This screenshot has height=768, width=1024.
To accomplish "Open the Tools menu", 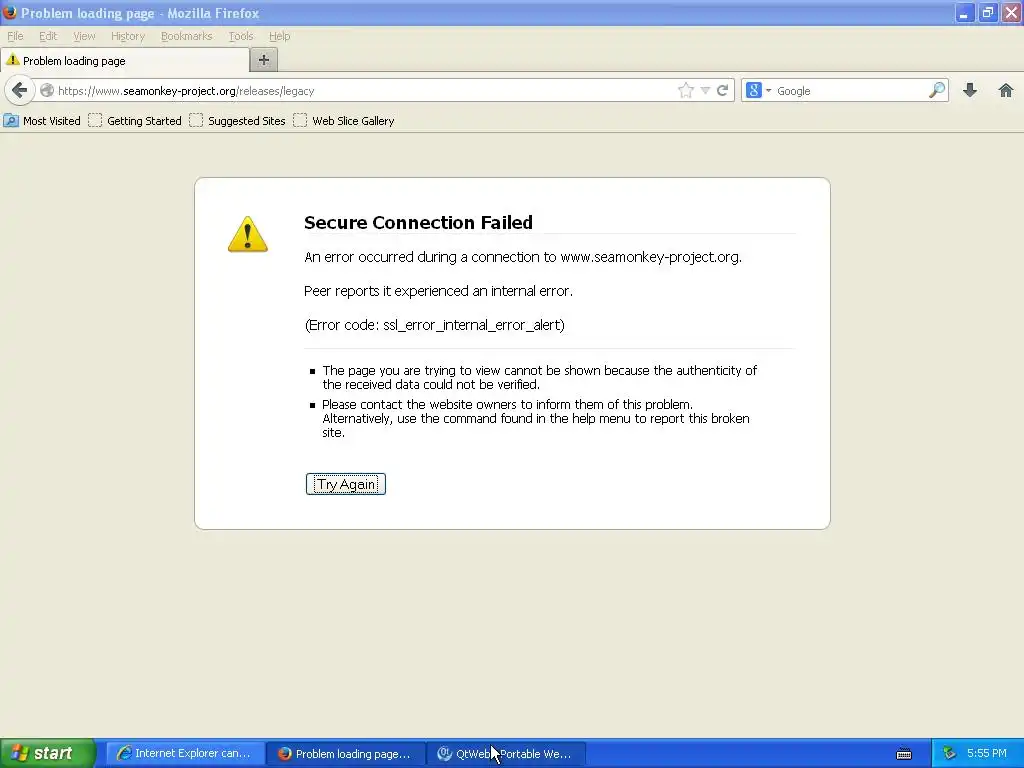I will [241, 36].
